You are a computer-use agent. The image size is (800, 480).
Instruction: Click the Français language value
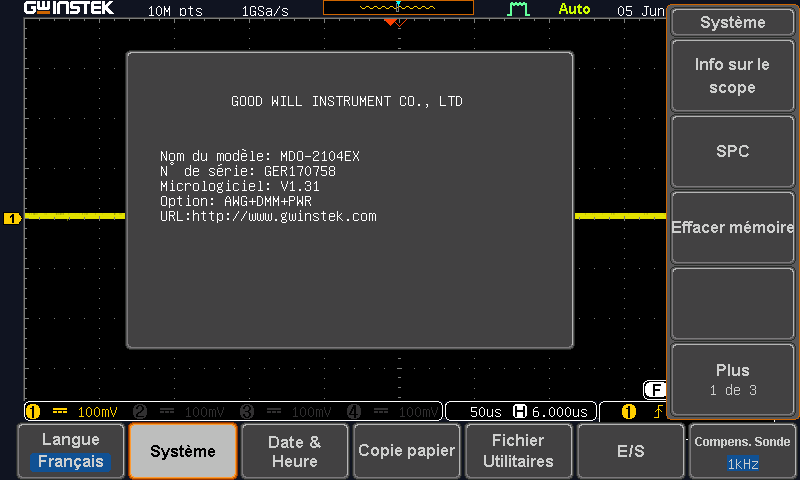pyautogui.click(x=70, y=462)
